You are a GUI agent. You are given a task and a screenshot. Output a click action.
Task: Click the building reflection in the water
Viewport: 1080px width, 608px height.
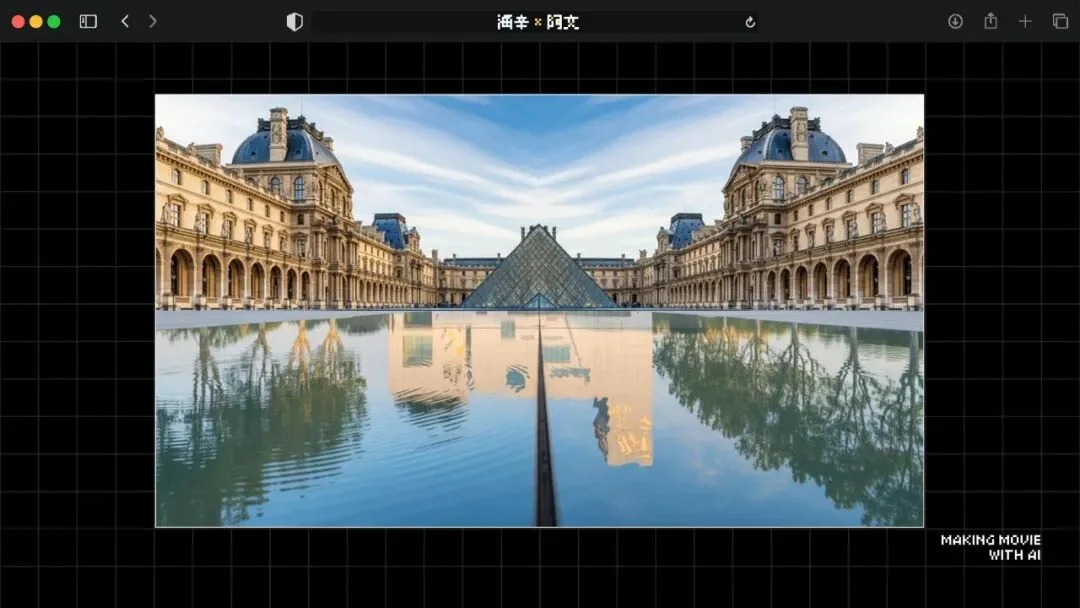click(520, 375)
